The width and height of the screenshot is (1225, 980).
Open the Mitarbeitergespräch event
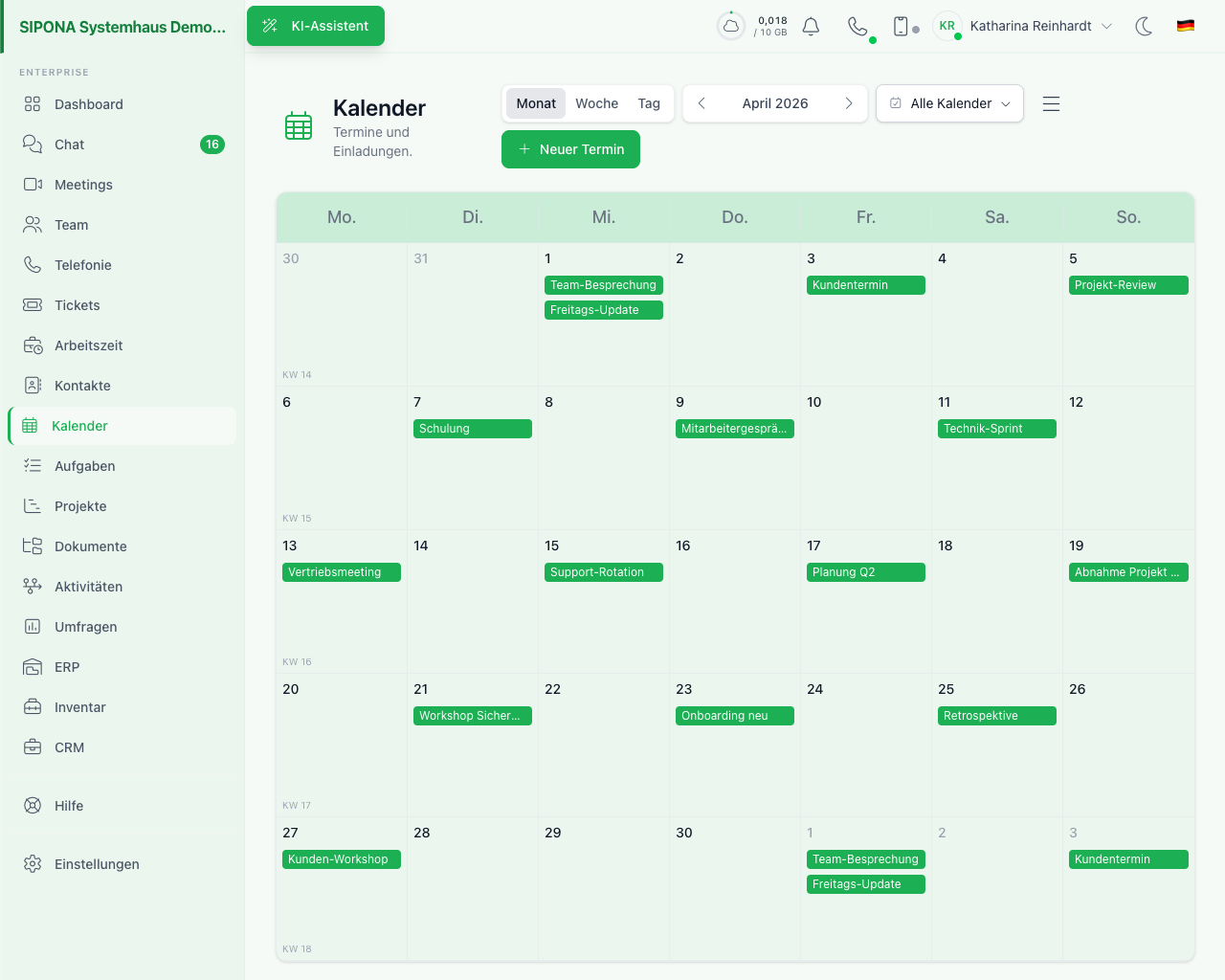pyautogui.click(x=735, y=429)
